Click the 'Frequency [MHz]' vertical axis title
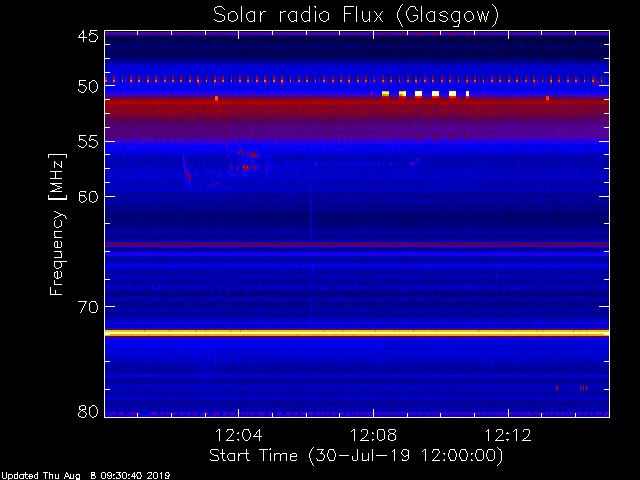Viewport: 640px width, 480px height. click(57, 224)
